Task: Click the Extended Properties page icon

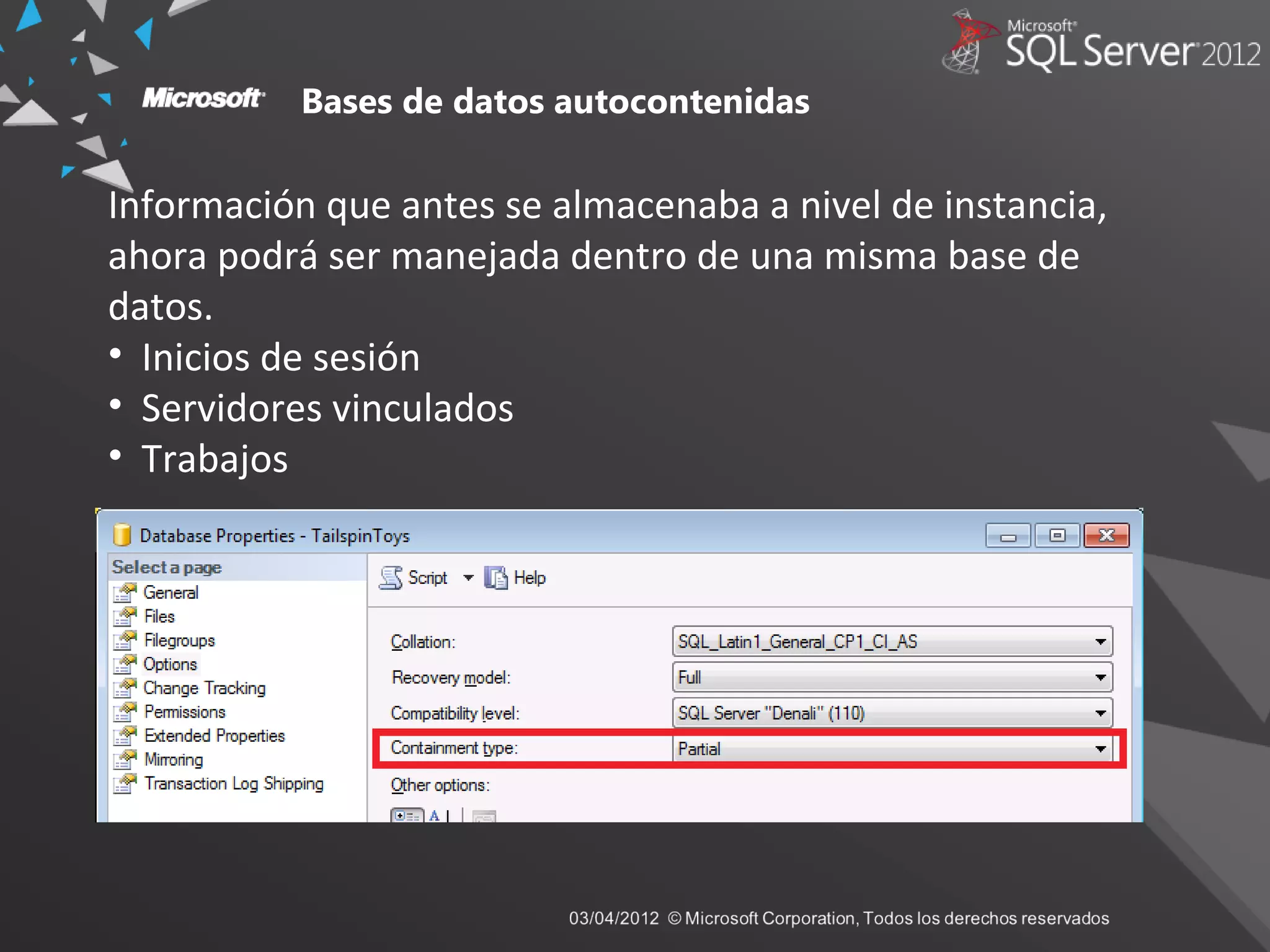Action: 125,736
